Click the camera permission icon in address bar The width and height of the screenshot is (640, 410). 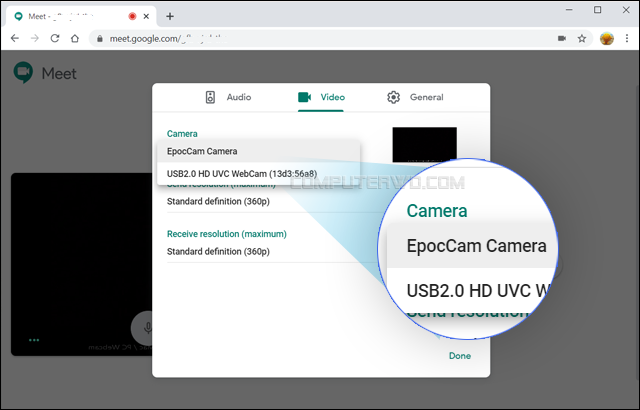(562, 38)
